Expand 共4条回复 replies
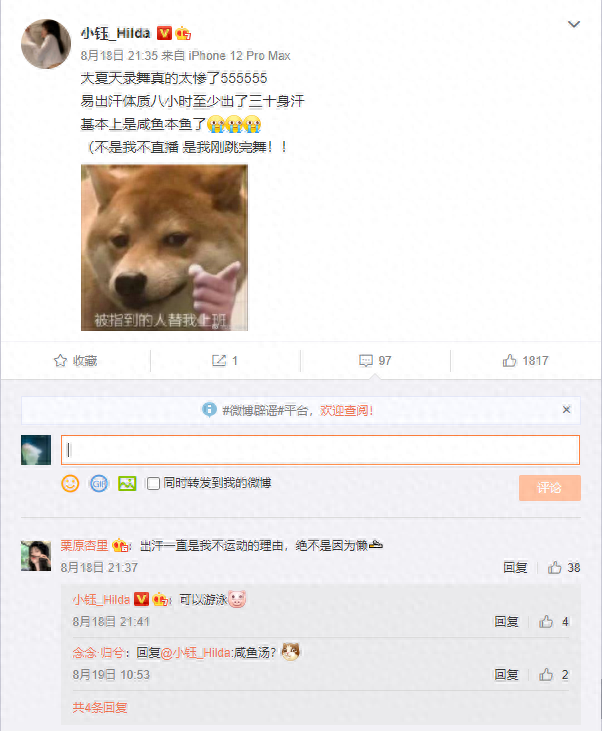Image resolution: width=602 pixels, height=731 pixels. click(x=100, y=708)
